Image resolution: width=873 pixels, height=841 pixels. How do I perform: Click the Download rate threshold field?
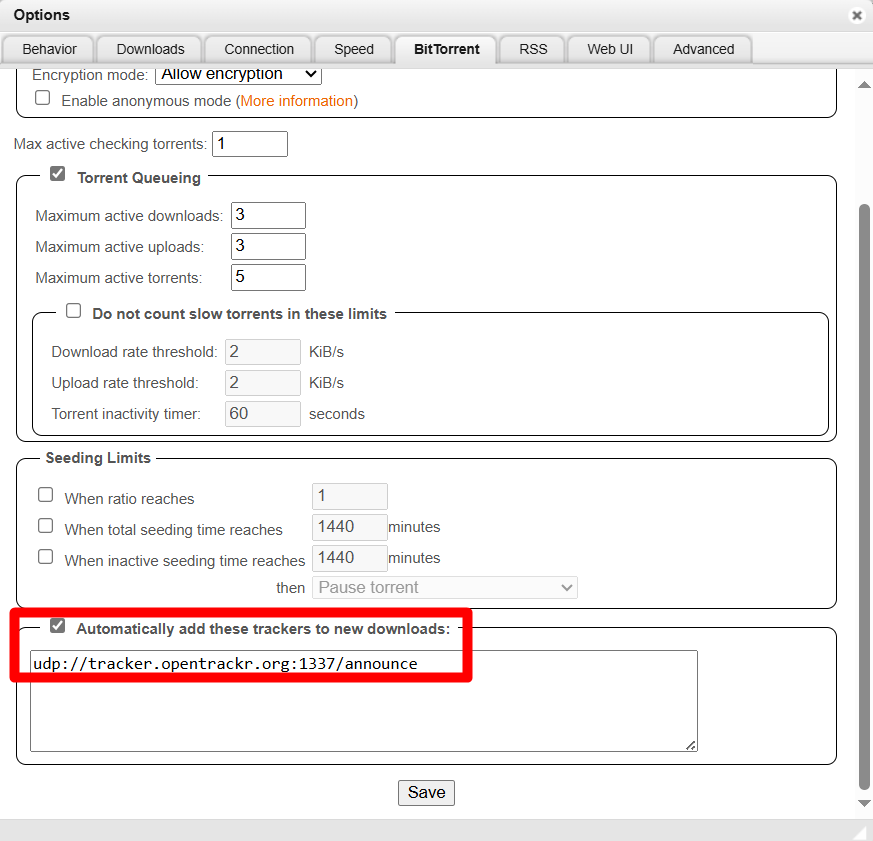[x=263, y=352]
